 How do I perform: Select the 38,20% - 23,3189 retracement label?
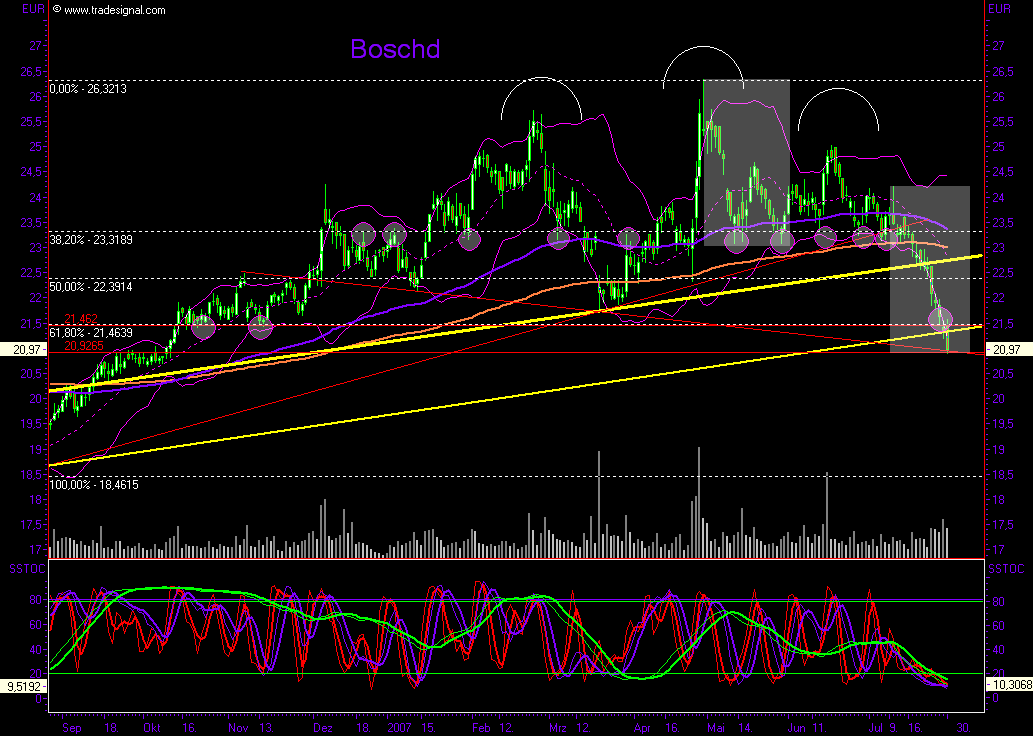point(101,240)
